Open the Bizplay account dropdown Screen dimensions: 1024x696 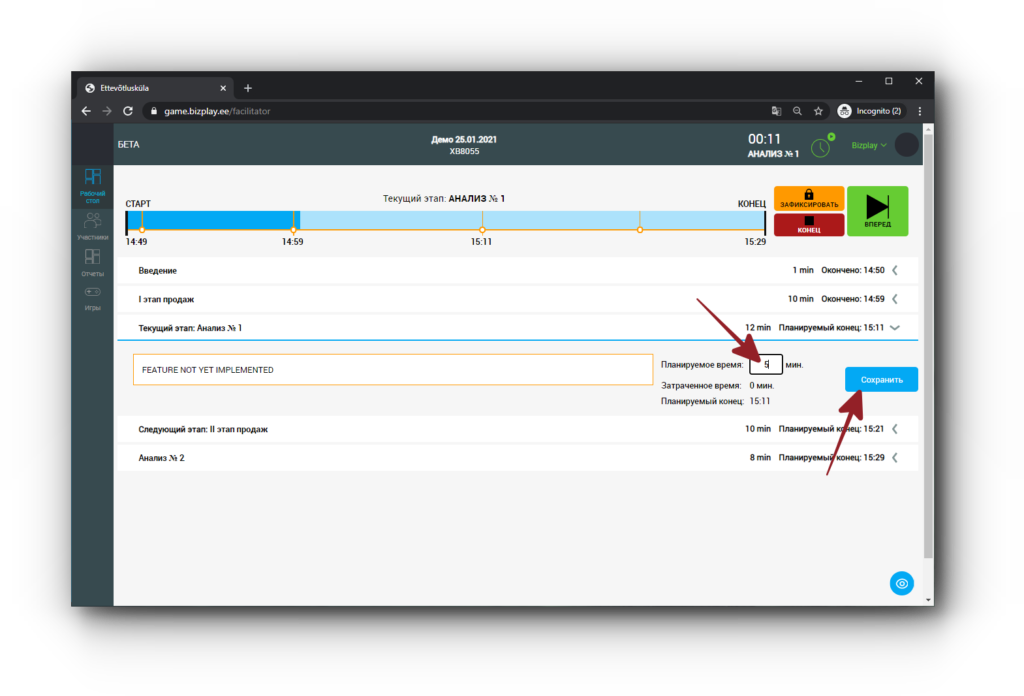[868, 145]
